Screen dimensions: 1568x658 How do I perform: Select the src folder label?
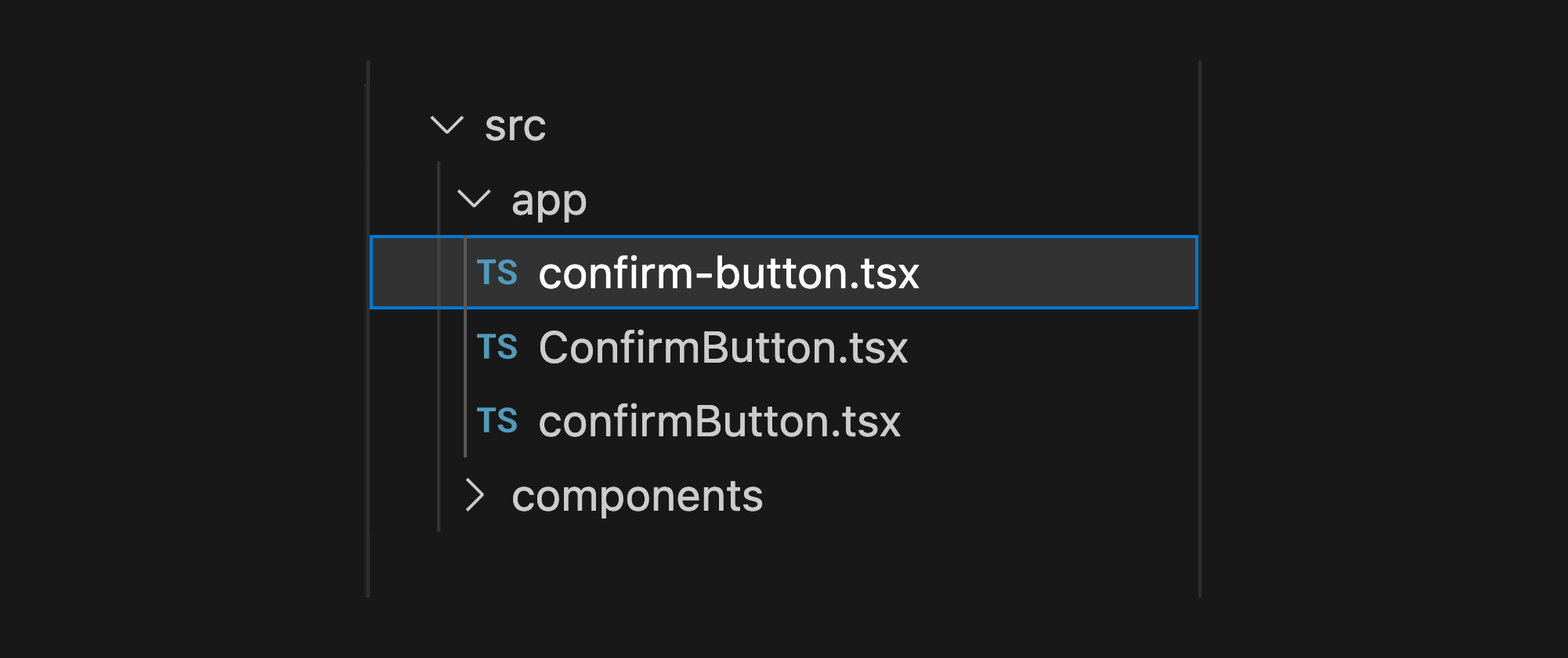tap(515, 125)
